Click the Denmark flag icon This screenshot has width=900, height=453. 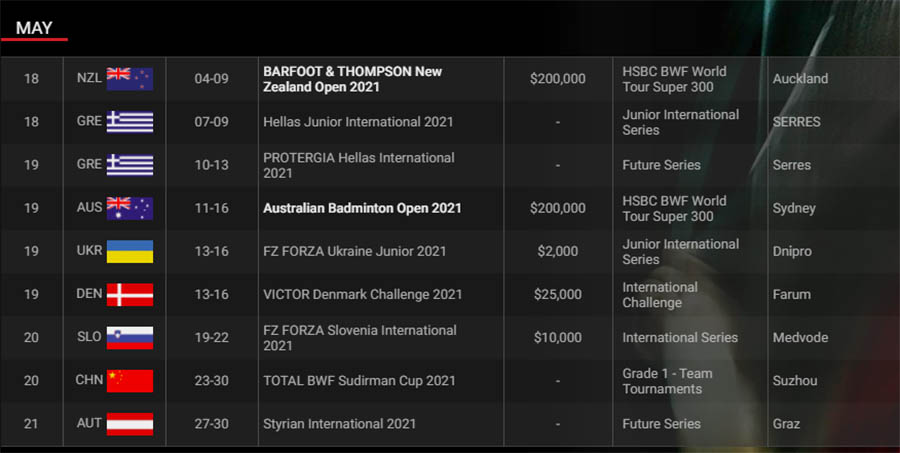[x=130, y=294]
